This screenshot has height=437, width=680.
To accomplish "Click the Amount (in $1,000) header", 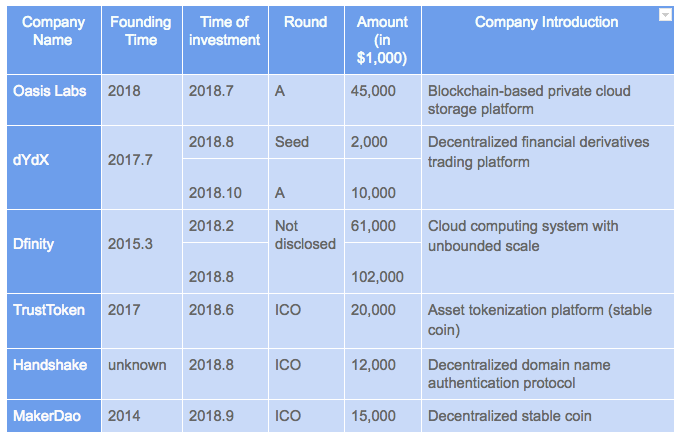I will 381,40.
